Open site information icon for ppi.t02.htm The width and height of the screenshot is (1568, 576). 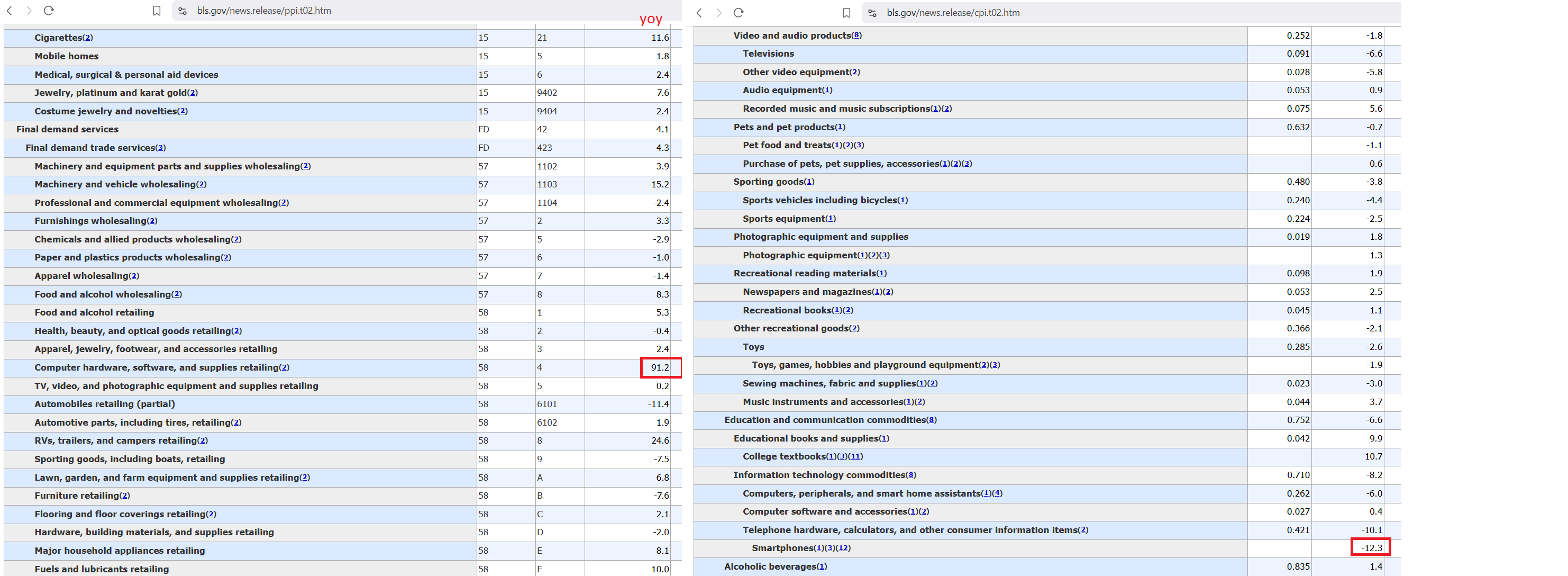pyautogui.click(x=182, y=11)
